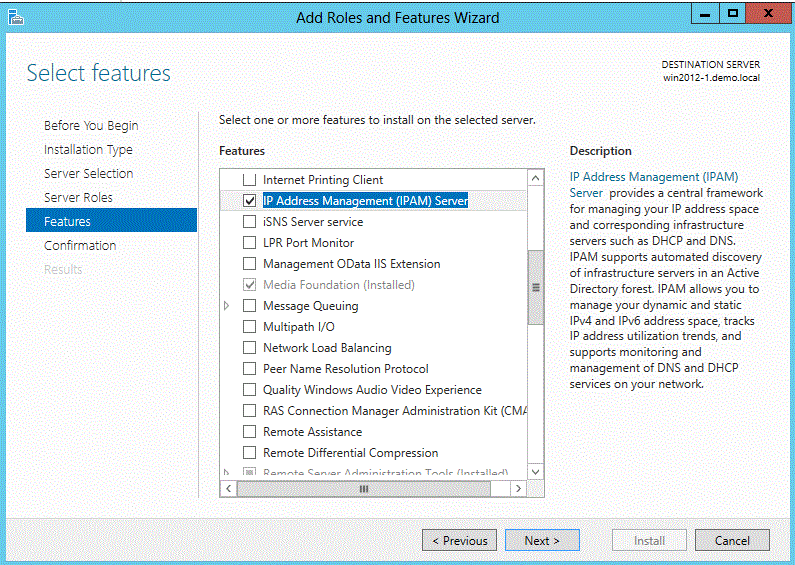Jump to Installation Type page
Image resolution: width=795 pixels, height=565 pixels.
(x=88, y=149)
